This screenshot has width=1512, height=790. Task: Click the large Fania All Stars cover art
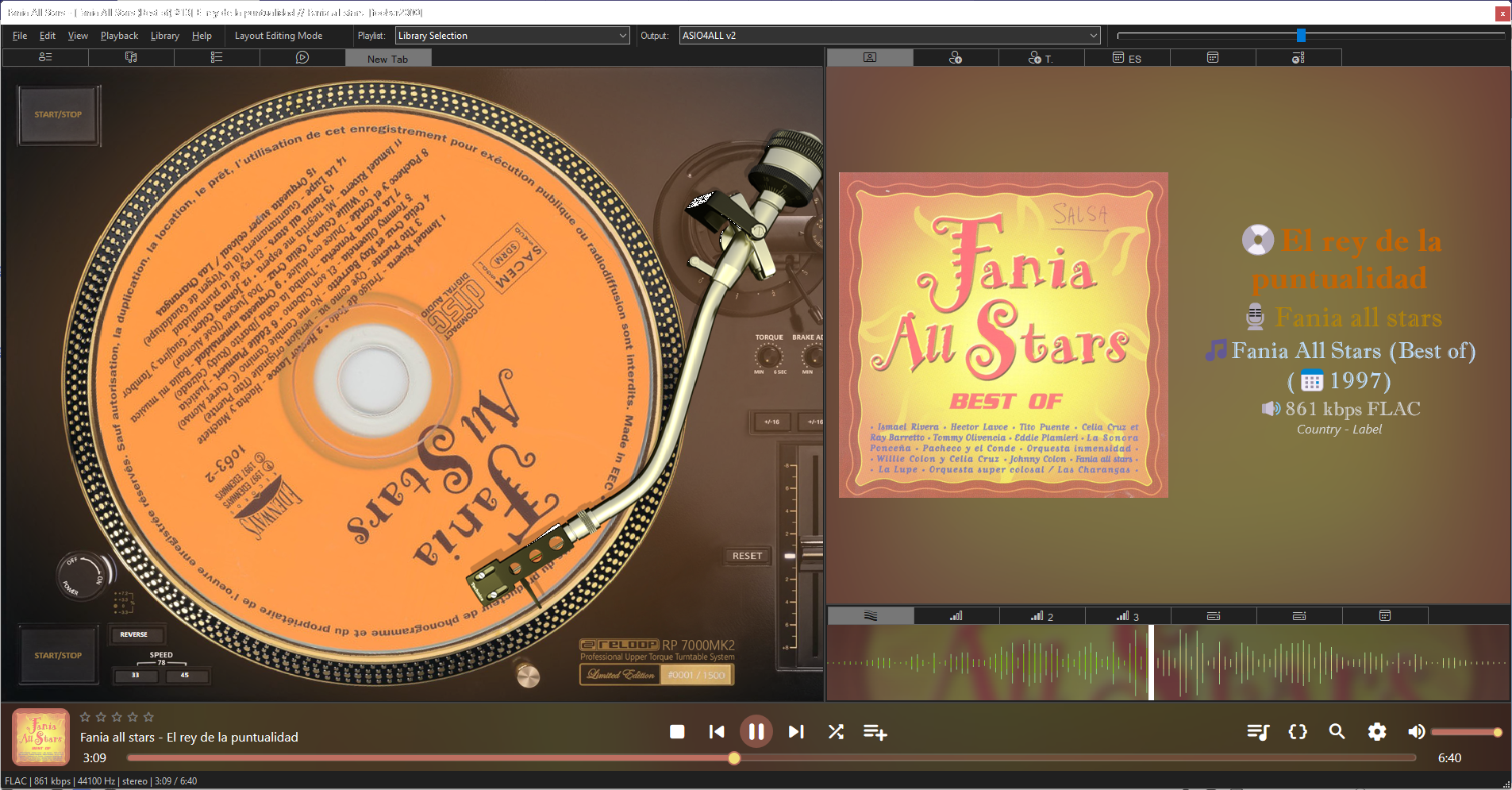1003,335
